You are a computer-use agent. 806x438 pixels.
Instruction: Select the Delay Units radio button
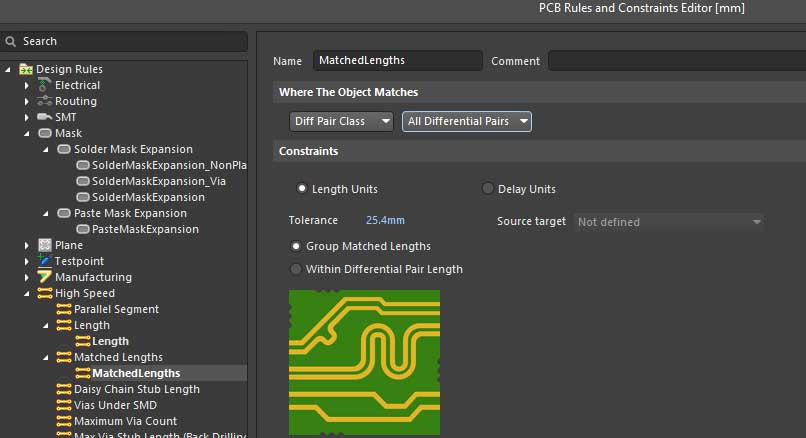tap(488, 189)
